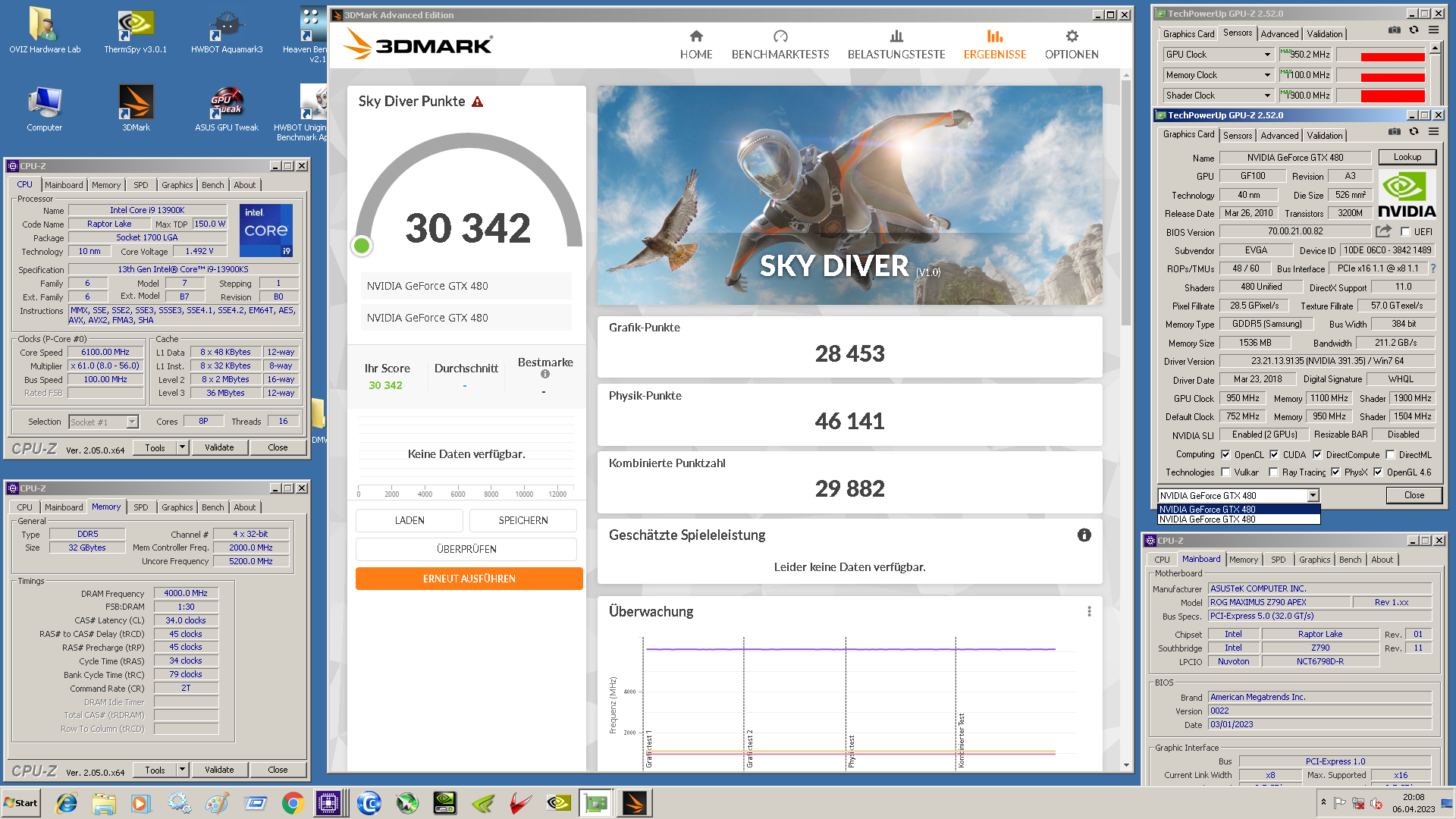Click the ÜBERPRÜFEN button
This screenshot has width=1456, height=819.
coord(466,549)
